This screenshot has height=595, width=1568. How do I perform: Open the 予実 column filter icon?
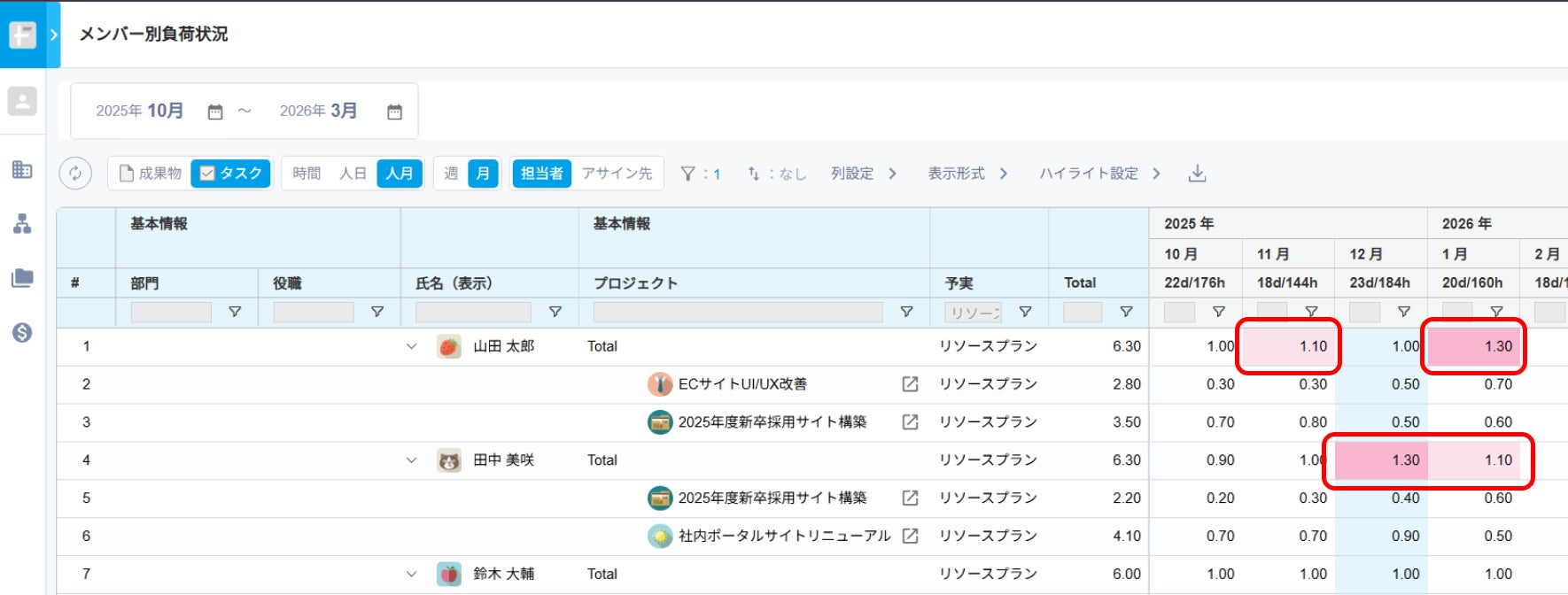(1025, 312)
